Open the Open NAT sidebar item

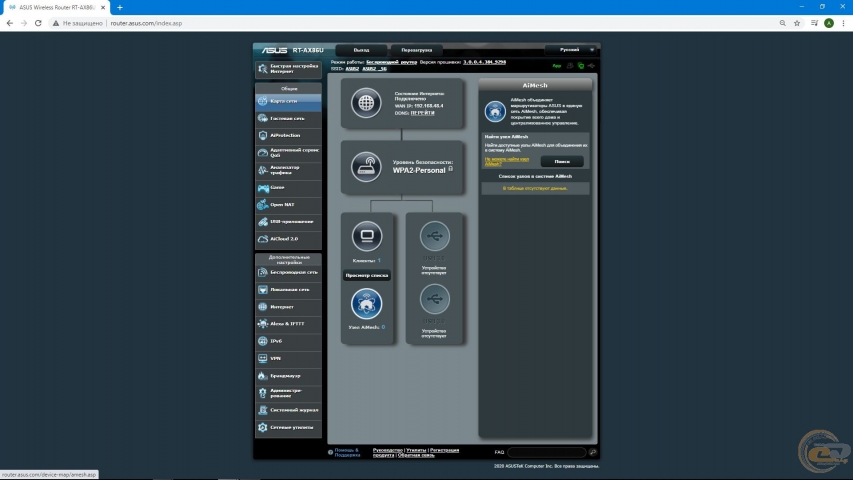[288, 205]
